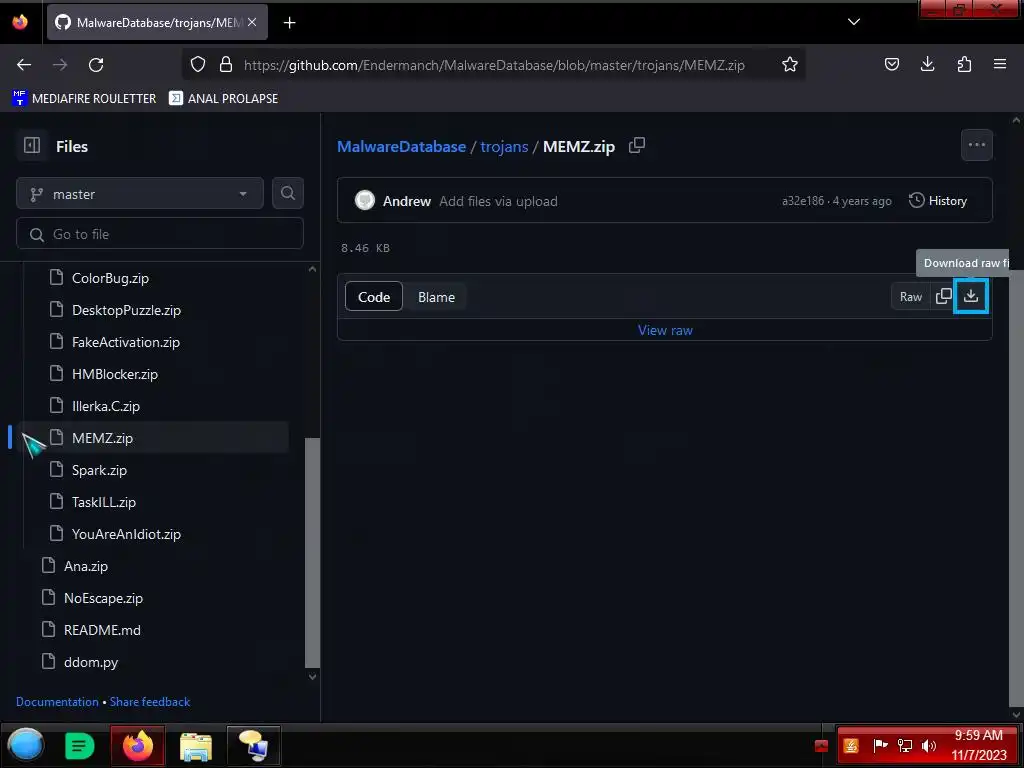Open the Windows Start orb
1024x768 pixels.
(25, 745)
